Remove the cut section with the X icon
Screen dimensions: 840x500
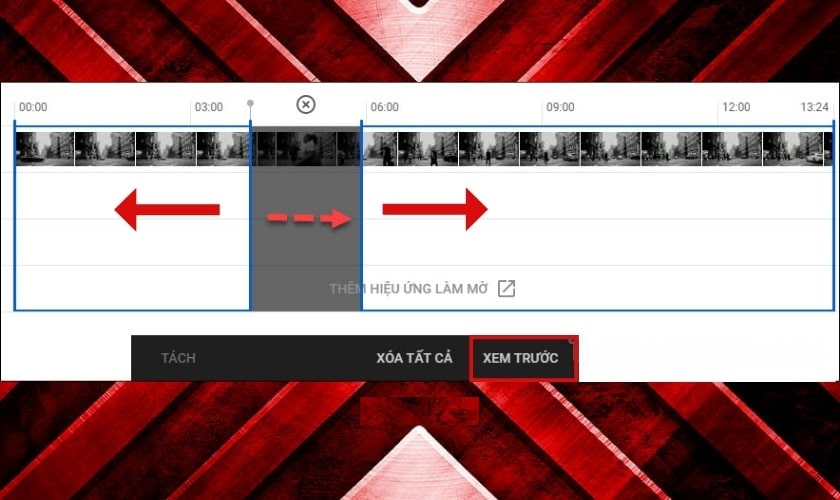(306, 105)
